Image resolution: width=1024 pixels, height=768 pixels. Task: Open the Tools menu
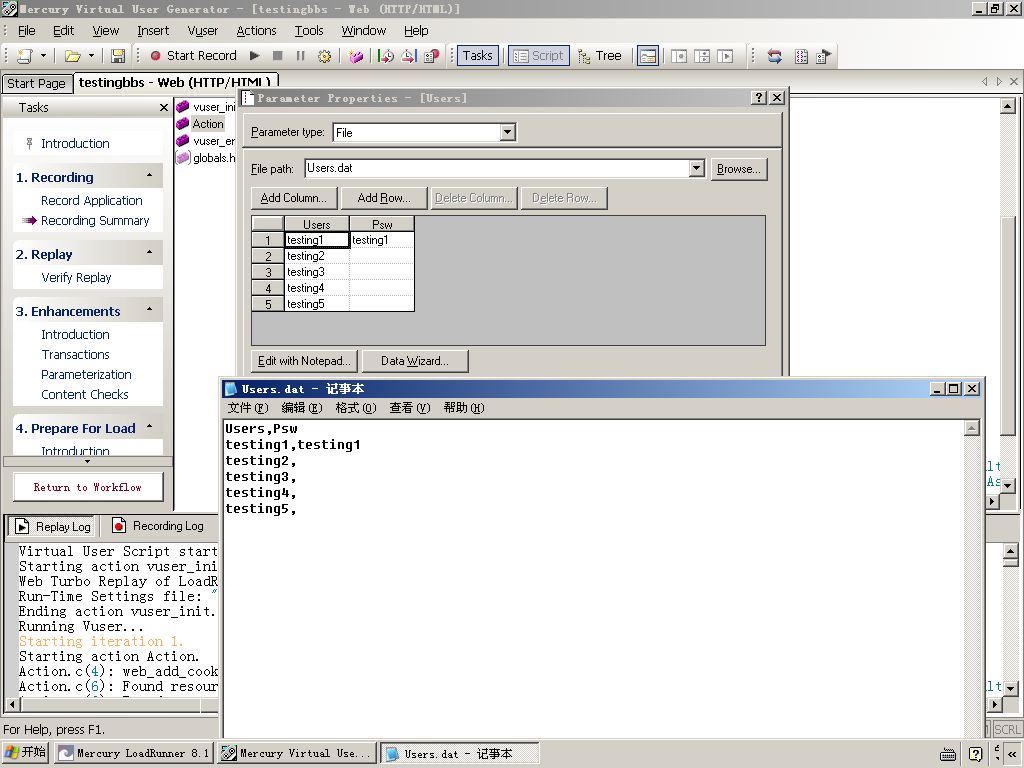(309, 31)
